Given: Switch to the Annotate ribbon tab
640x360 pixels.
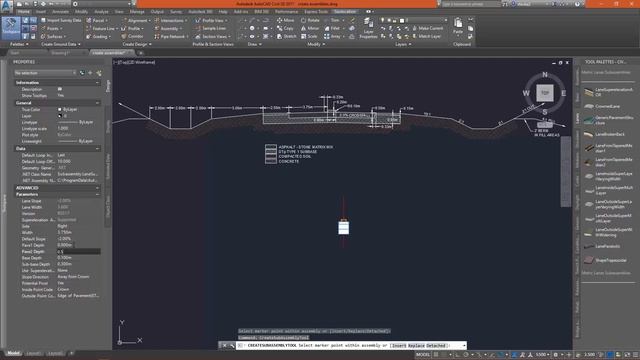Looking at the screenshot, I should point(60,12).
